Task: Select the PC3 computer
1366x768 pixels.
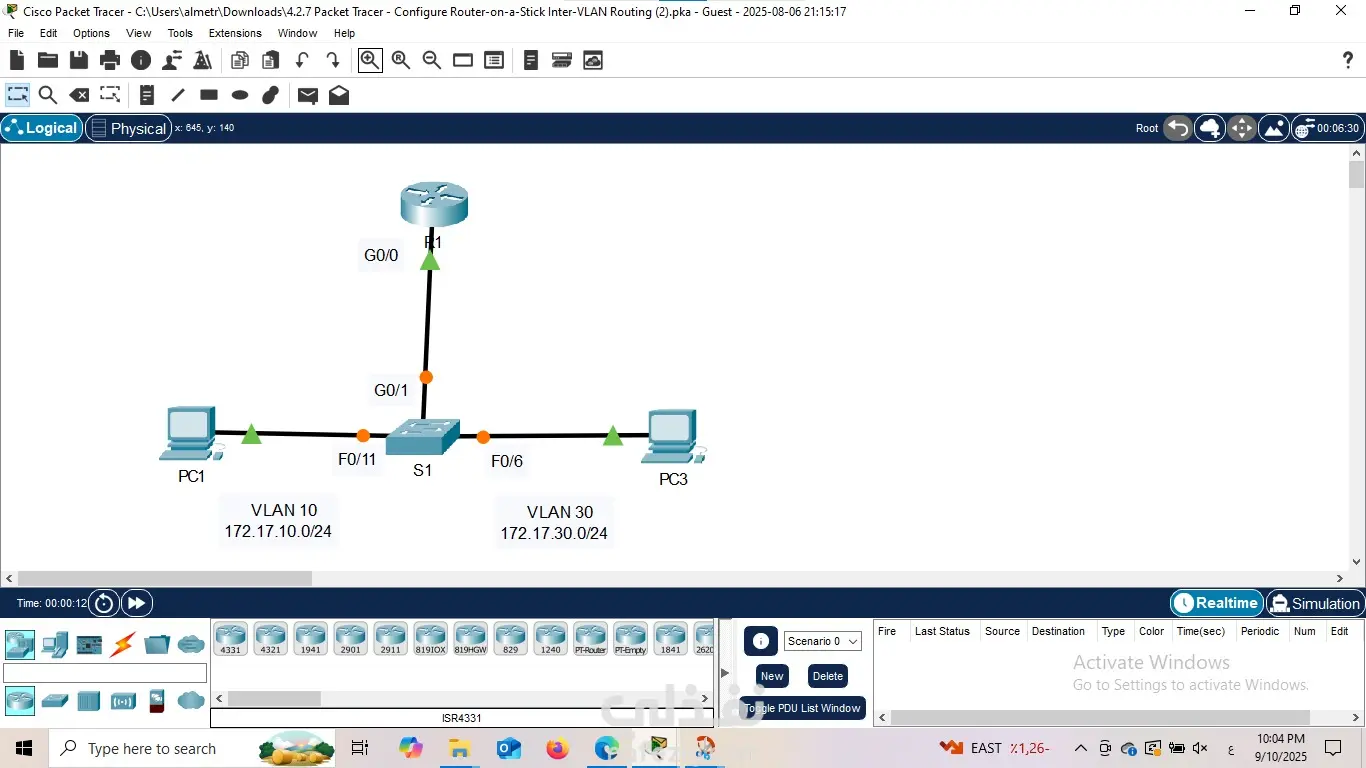Action: coord(673,437)
